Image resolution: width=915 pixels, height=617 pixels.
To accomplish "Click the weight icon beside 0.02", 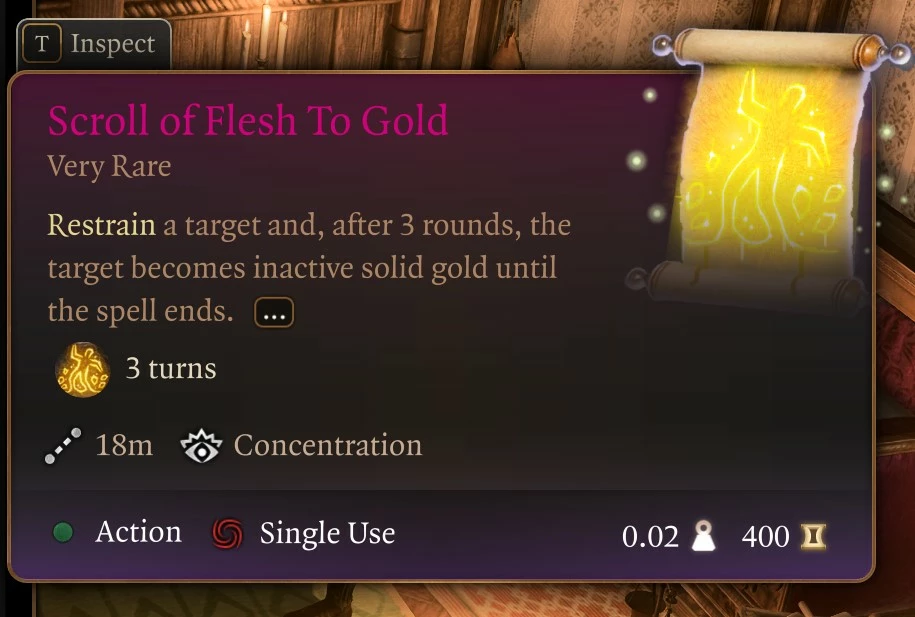I will [704, 535].
